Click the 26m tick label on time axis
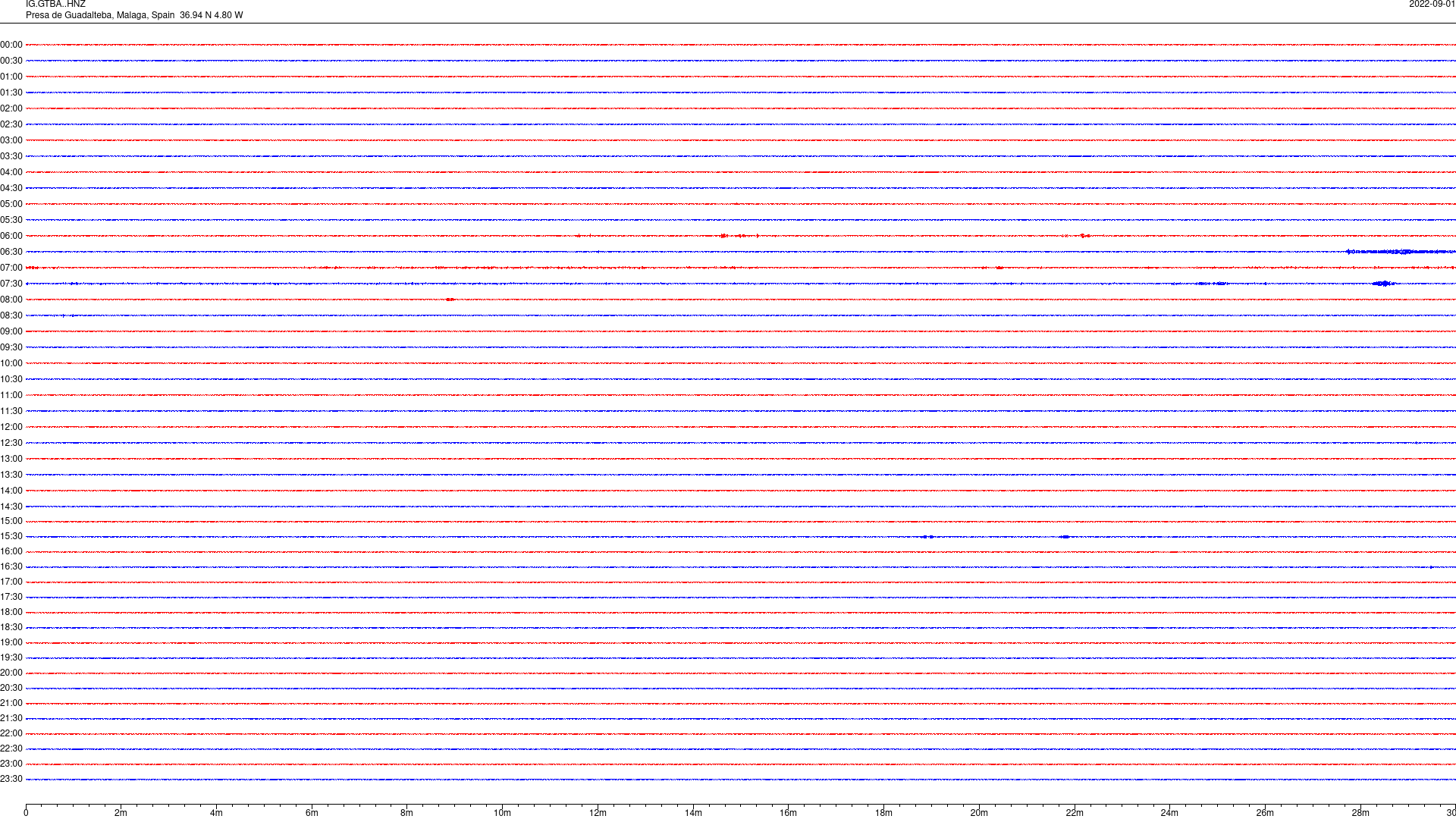1456x819 pixels. pyautogui.click(x=1265, y=813)
